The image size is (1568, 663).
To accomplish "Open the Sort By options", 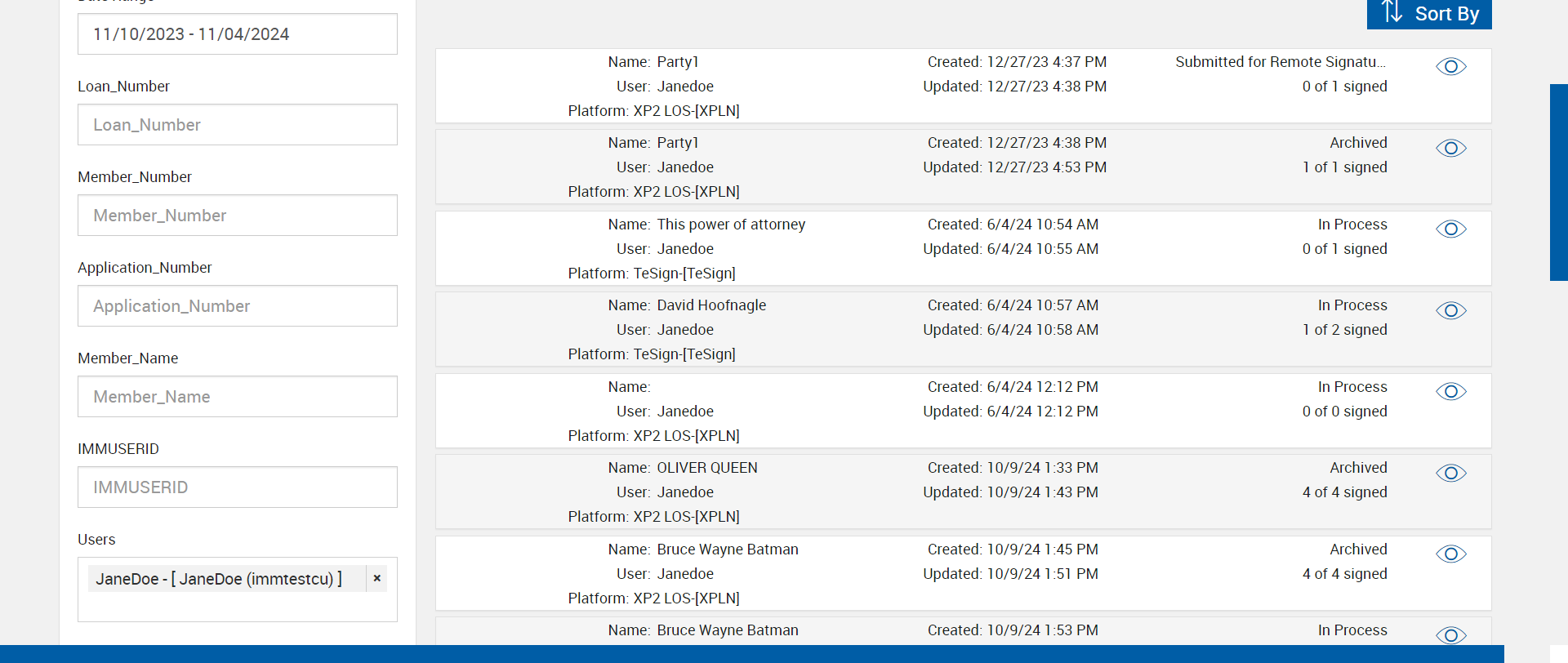I will tap(1429, 14).
